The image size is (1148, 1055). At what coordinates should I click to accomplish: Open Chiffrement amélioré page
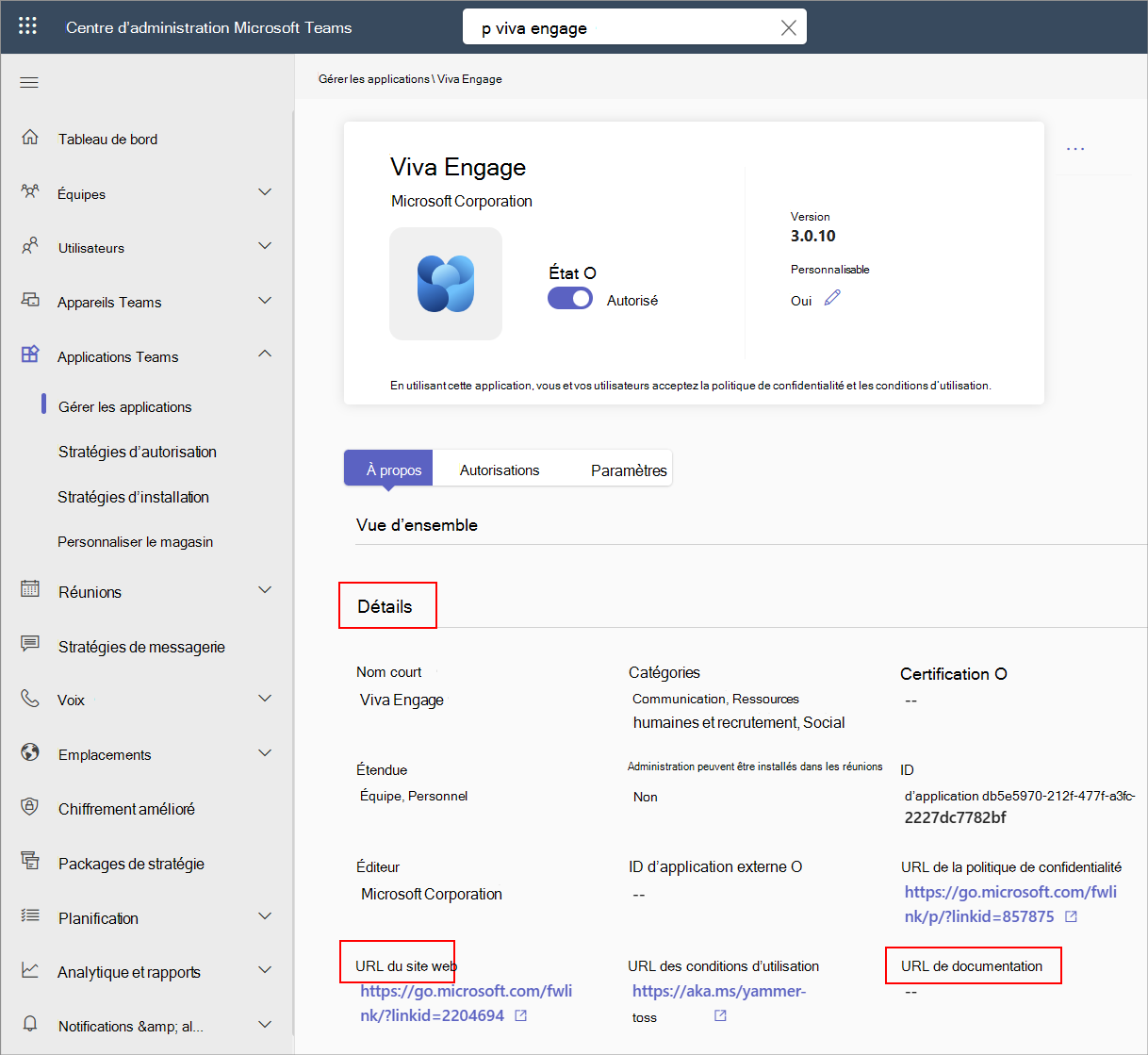tap(126, 809)
